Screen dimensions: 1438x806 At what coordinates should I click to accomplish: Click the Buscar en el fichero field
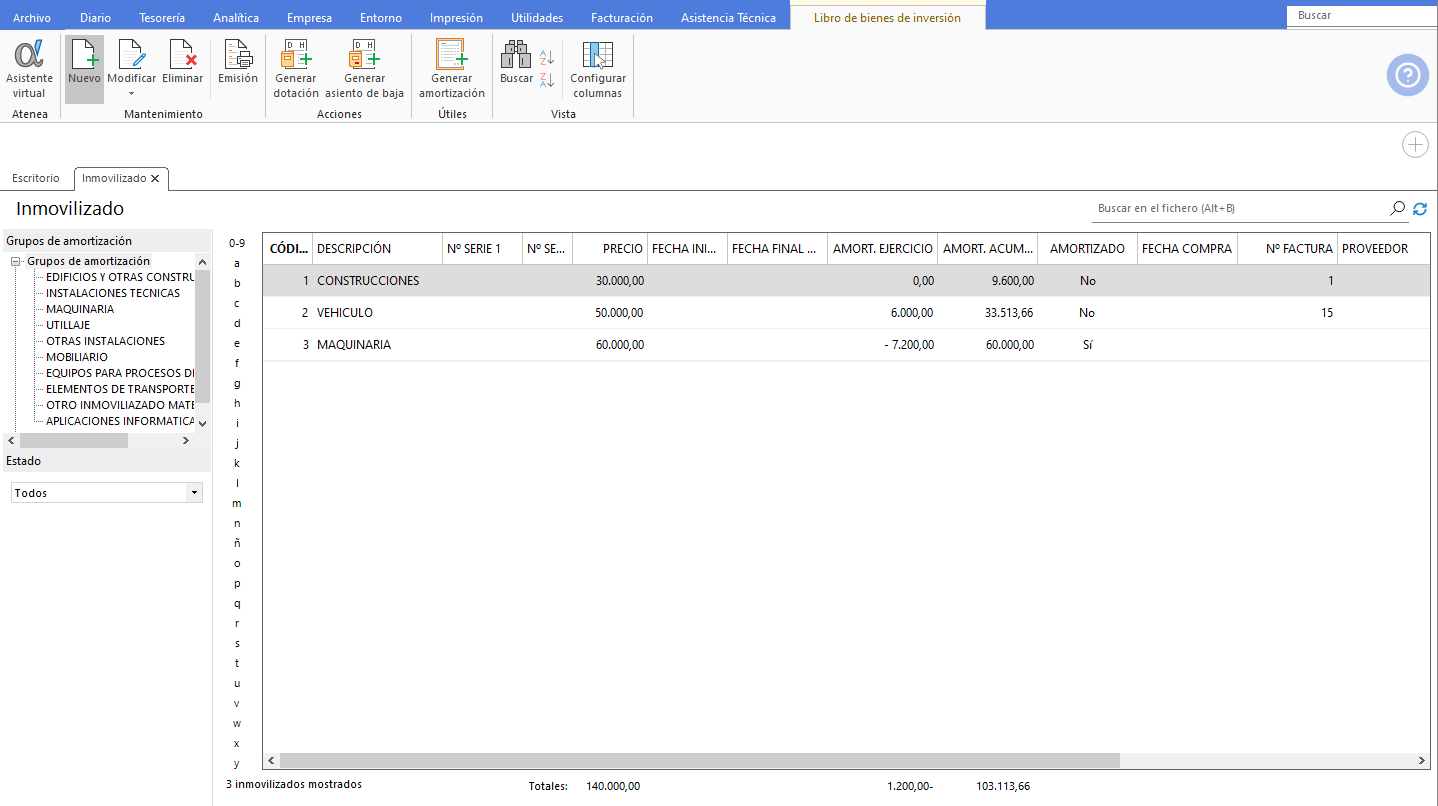pos(1238,208)
